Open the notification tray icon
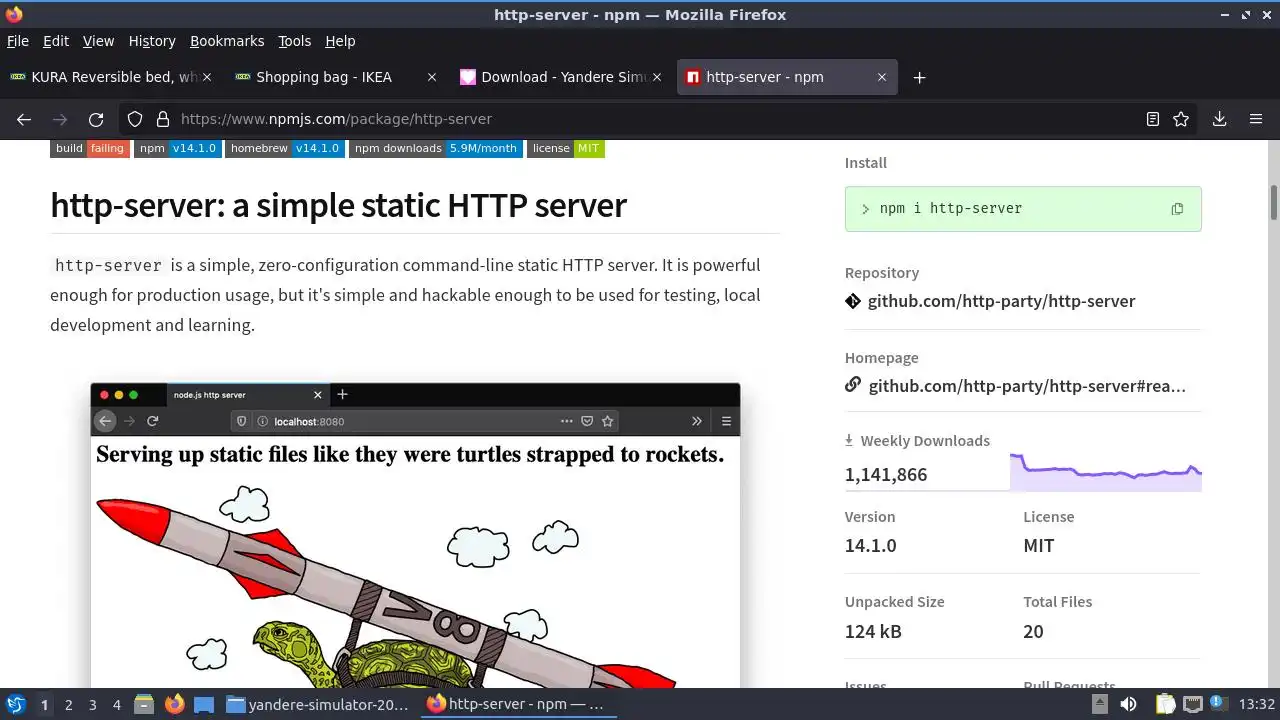This screenshot has height=720, width=1280. pyautogui.click(x=1219, y=704)
